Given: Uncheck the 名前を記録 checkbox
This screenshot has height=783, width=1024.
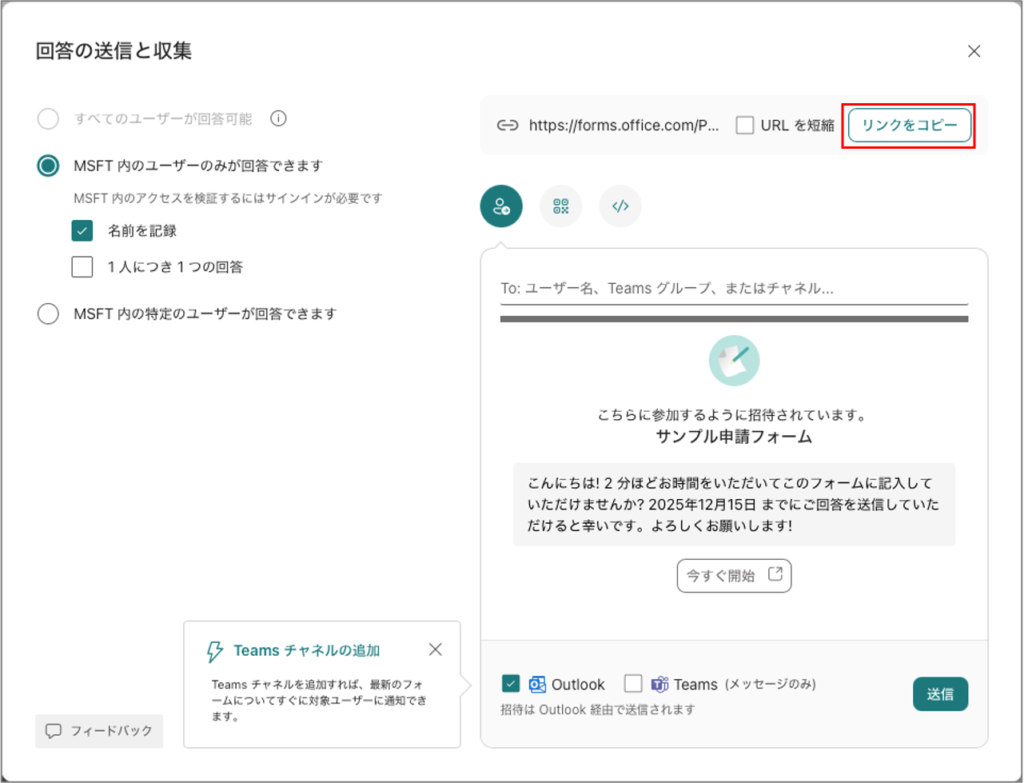Looking at the screenshot, I should click(x=82, y=231).
